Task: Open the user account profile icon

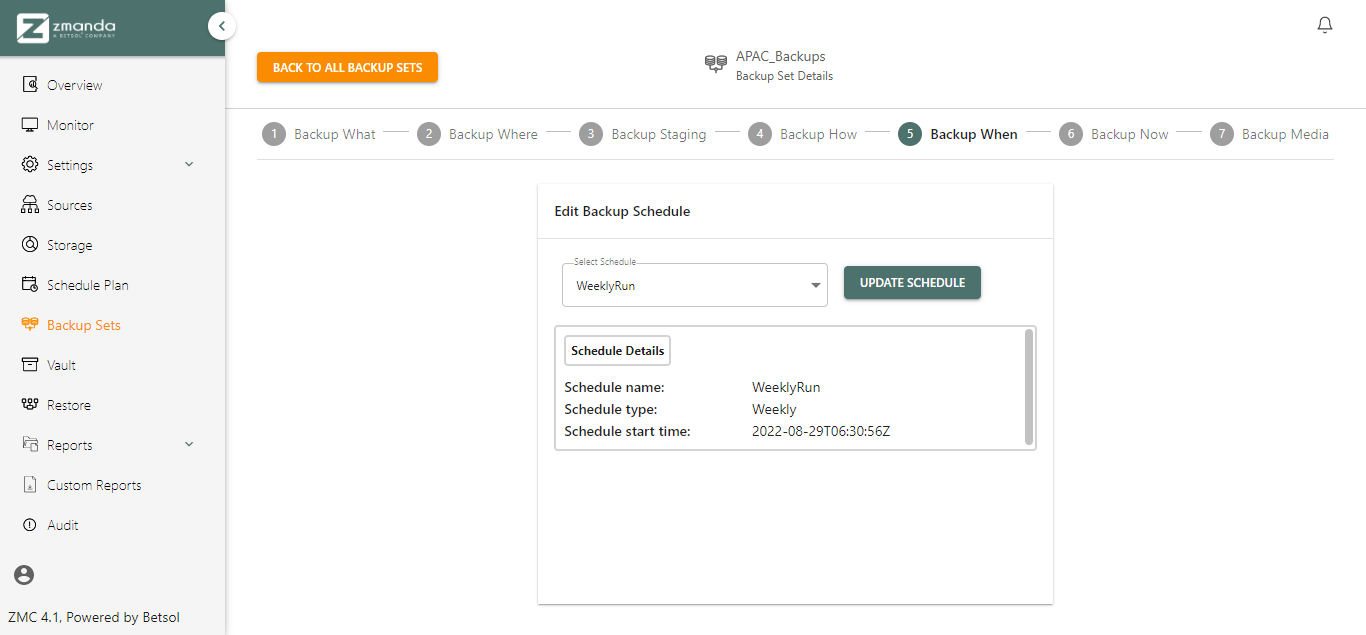Action: point(24,575)
